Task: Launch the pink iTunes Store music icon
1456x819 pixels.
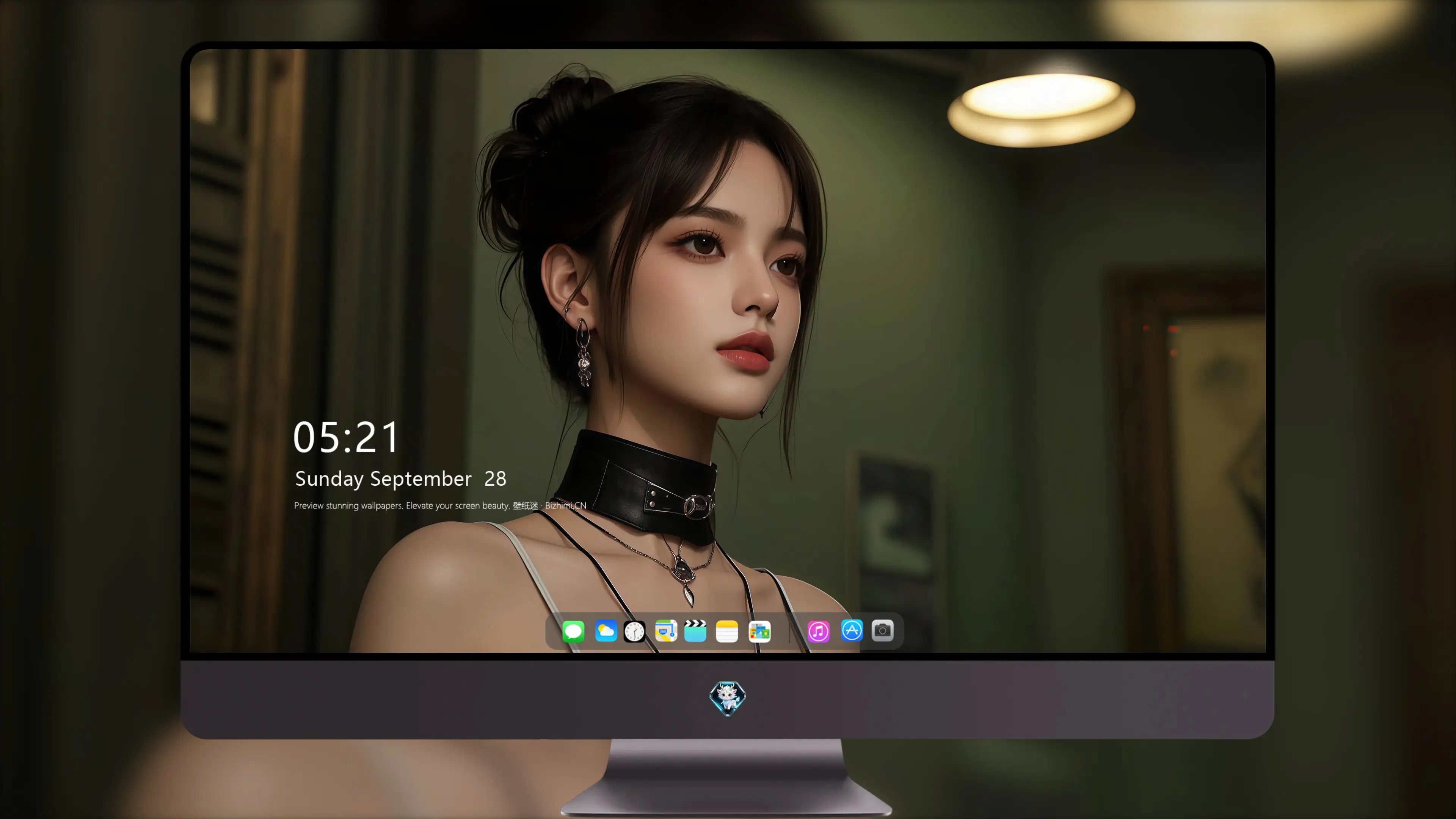Action: click(x=819, y=631)
